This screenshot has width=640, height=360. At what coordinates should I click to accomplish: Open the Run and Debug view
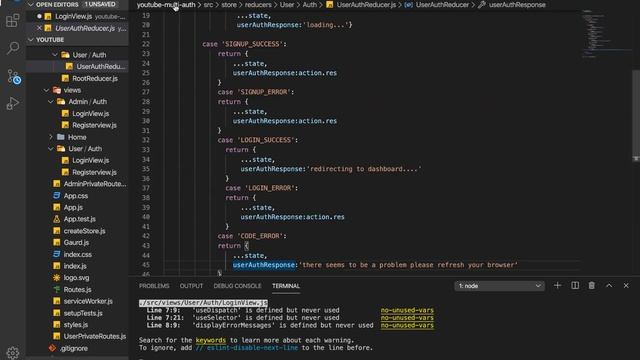[13, 103]
